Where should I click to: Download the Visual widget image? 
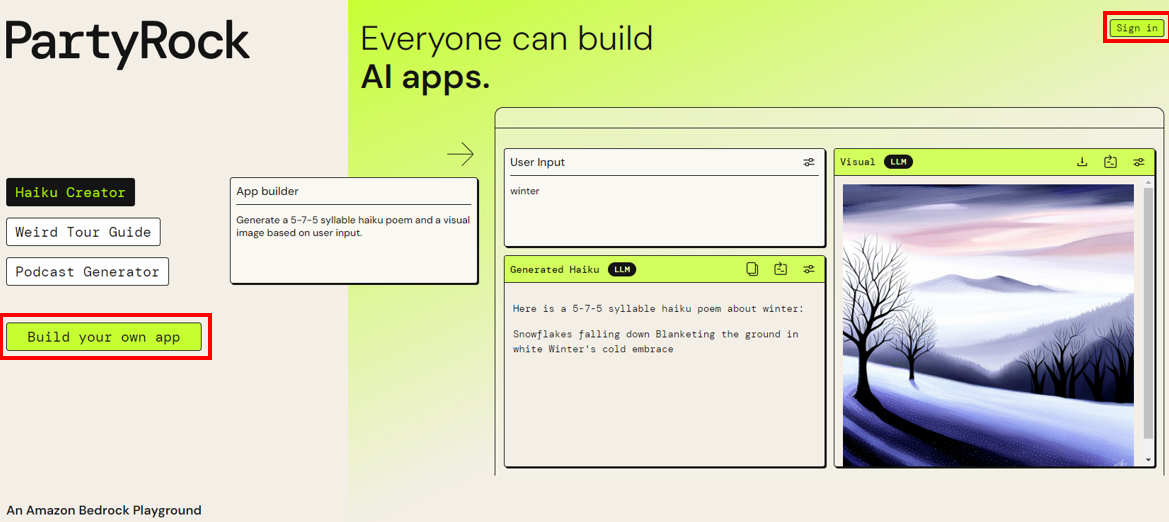[1082, 162]
